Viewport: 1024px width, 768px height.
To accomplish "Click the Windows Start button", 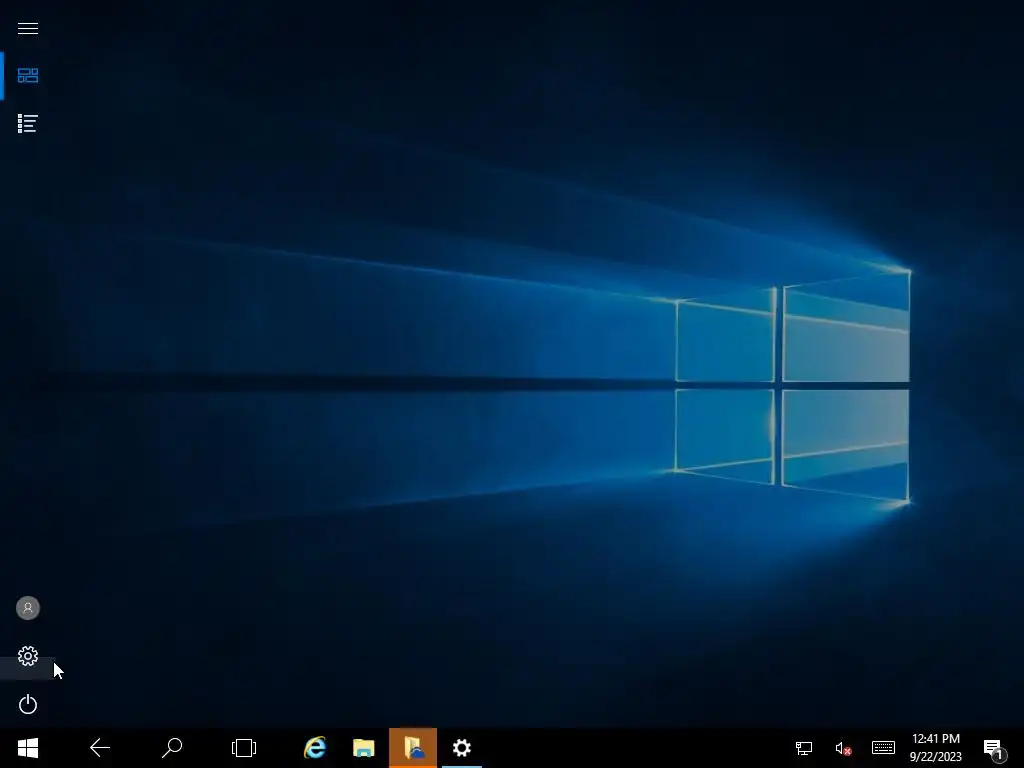I will (27, 748).
